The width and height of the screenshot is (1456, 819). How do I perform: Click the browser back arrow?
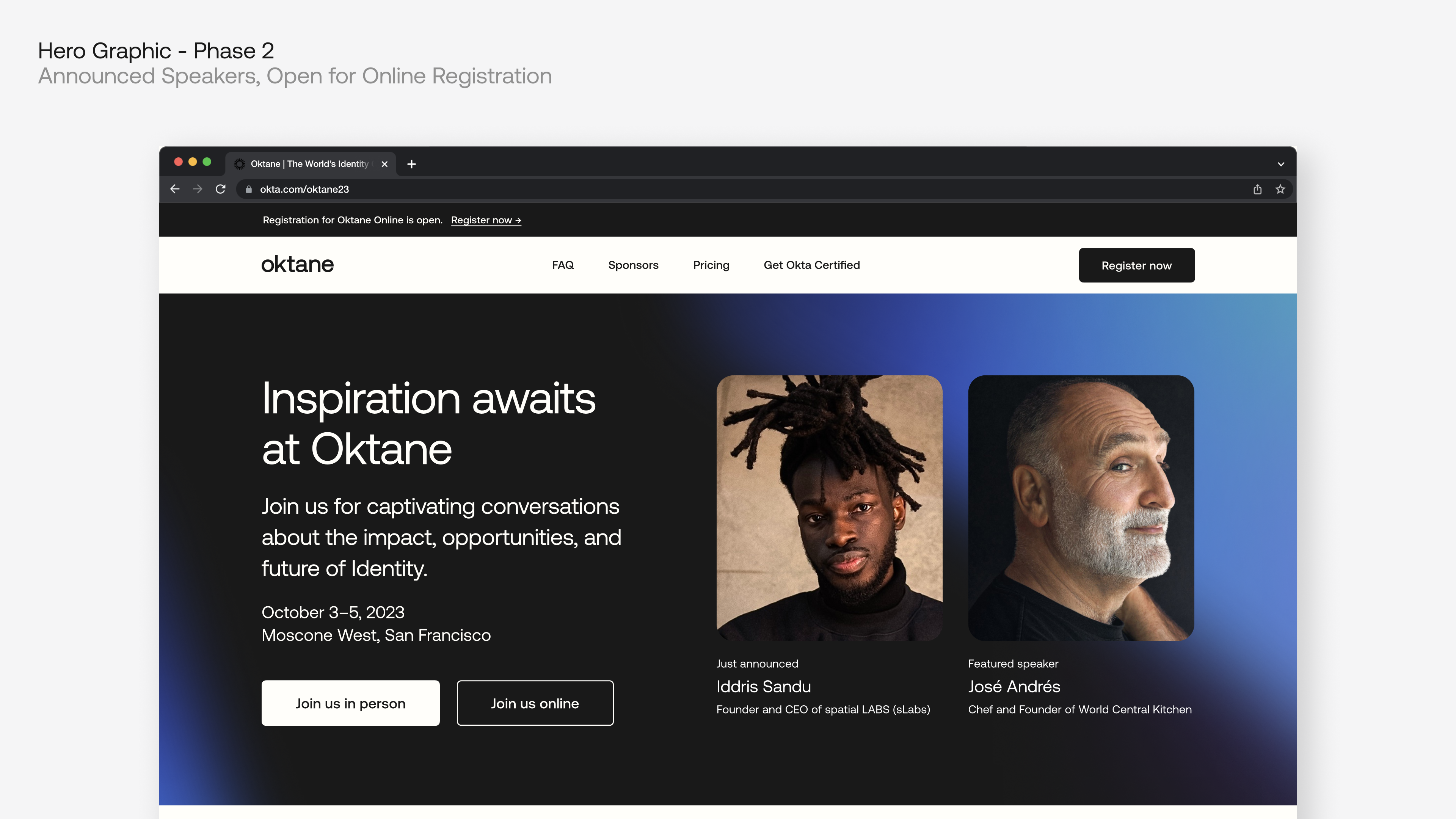point(175,189)
